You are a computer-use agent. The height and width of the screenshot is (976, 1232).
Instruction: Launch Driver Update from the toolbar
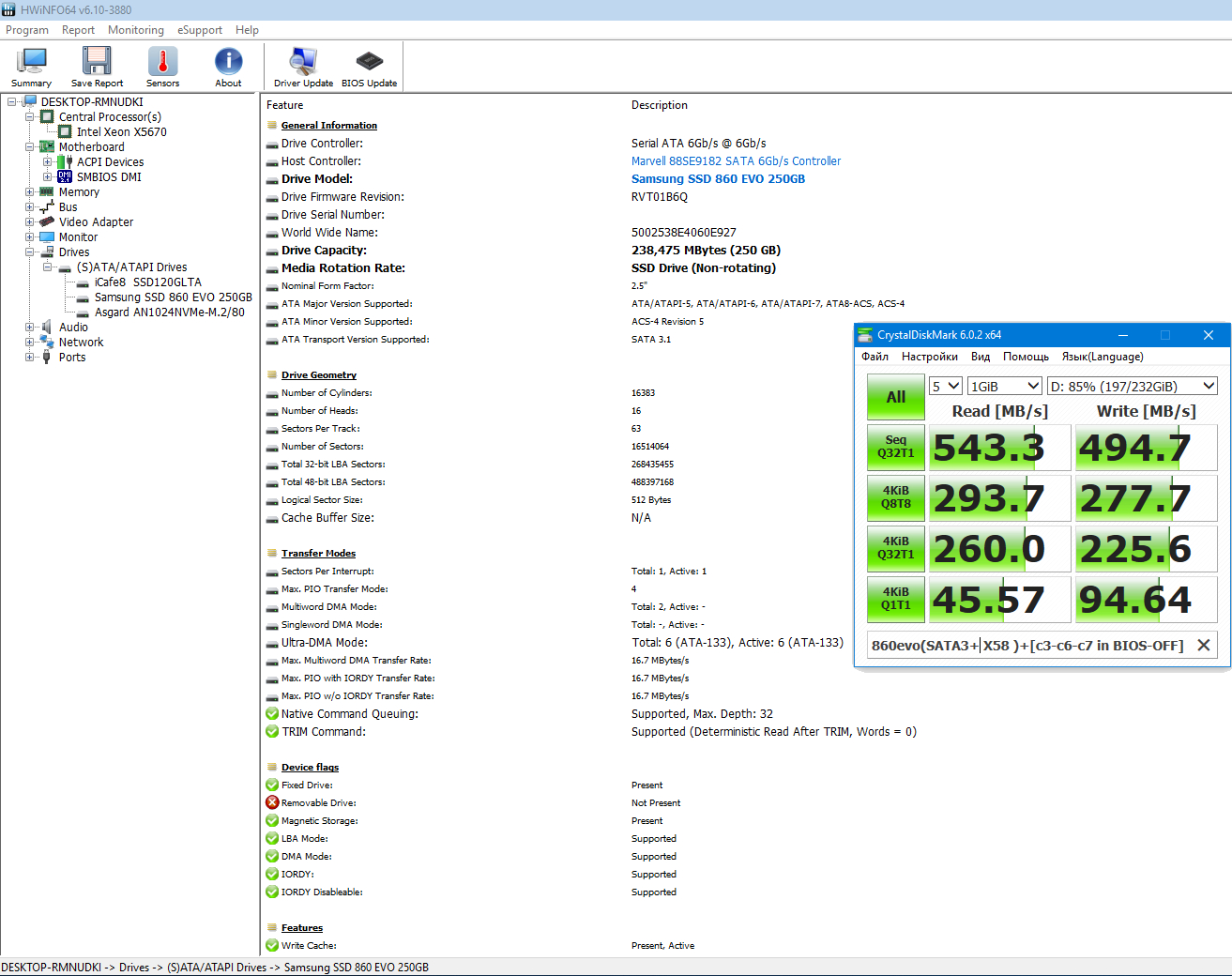click(x=303, y=67)
